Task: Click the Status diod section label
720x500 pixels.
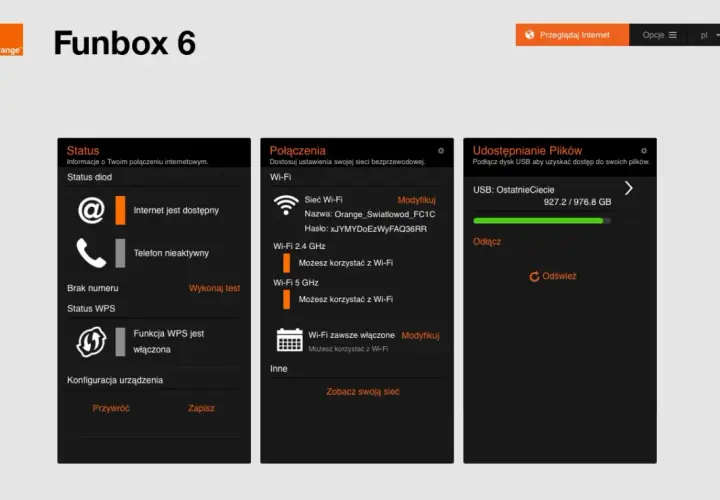Action: [x=89, y=177]
